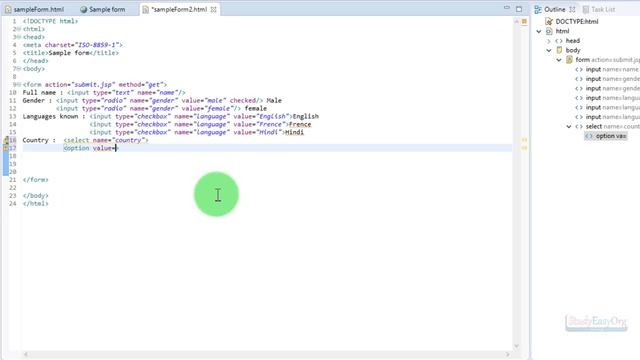The image size is (640, 360).
Task: Collapse the body node in Outline
Action: coord(549,50)
